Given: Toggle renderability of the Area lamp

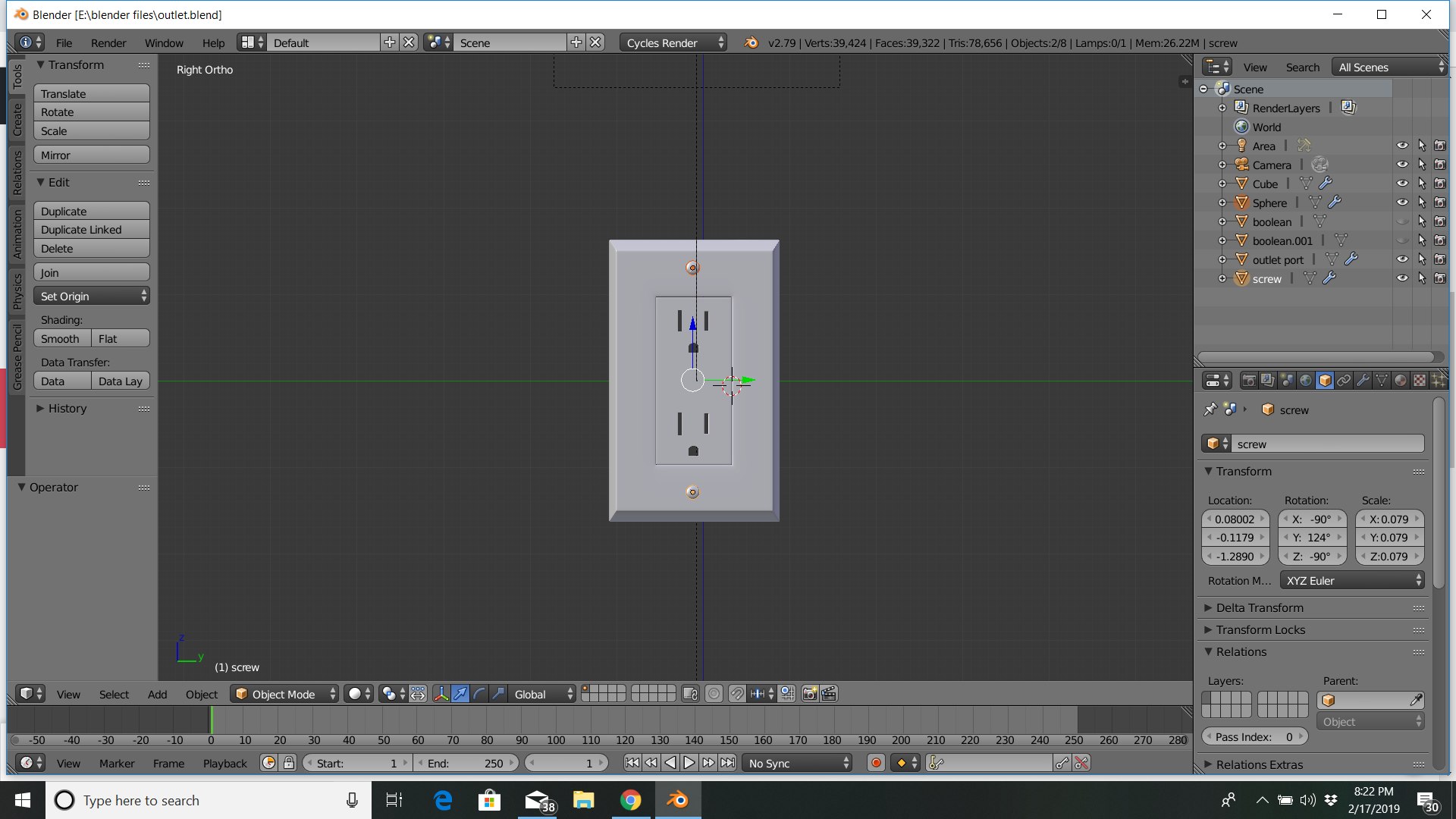Looking at the screenshot, I should 1440,146.
